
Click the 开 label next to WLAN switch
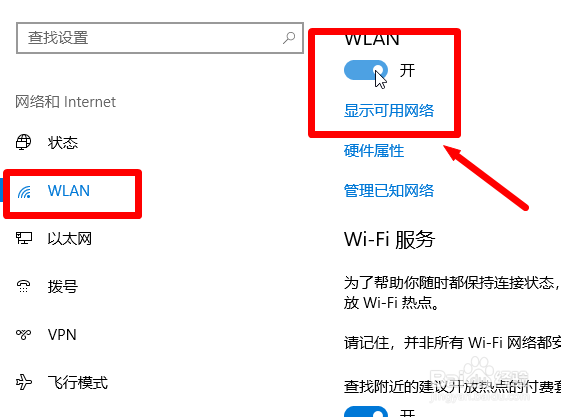pyautogui.click(x=408, y=70)
